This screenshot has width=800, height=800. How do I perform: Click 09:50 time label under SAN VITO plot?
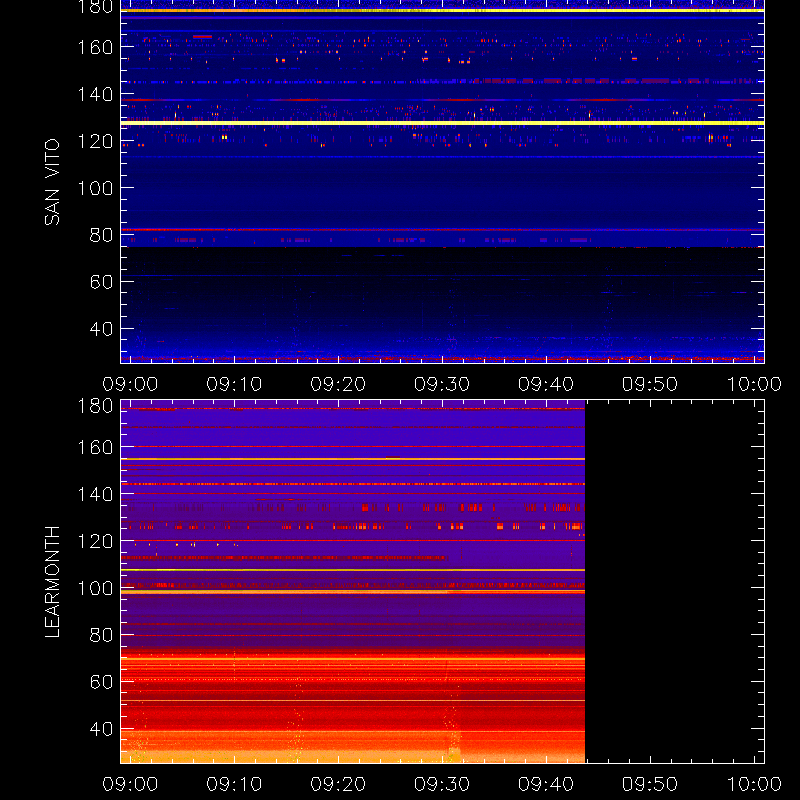tap(649, 384)
